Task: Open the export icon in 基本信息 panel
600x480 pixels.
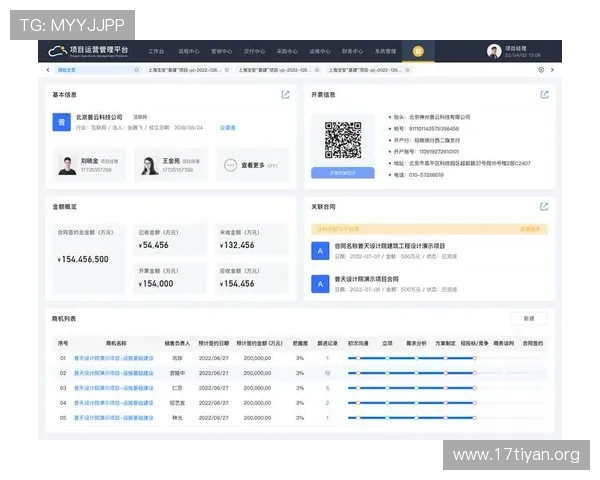Action: click(x=285, y=95)
